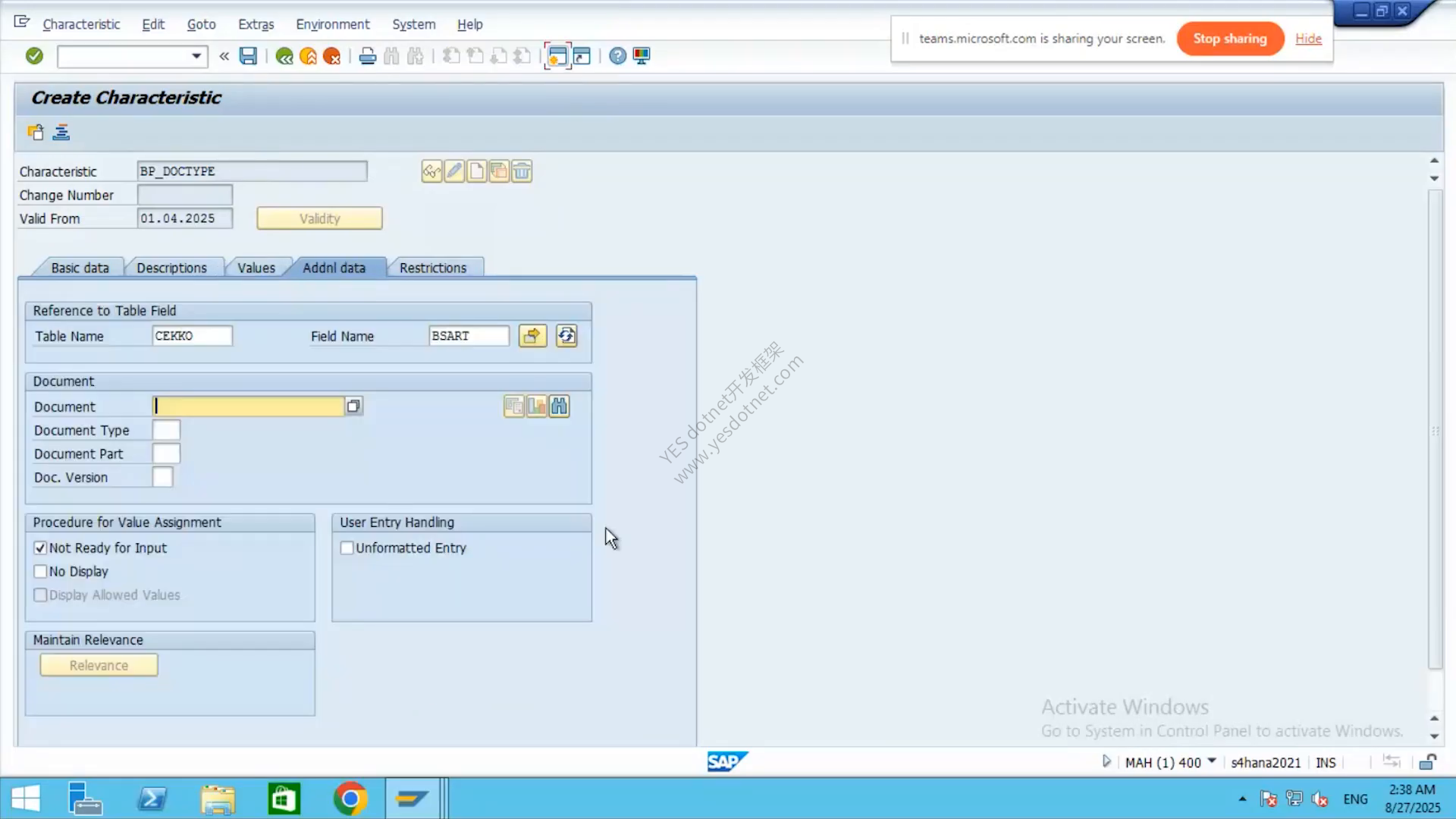This screenshot has width=1456, height=819.
Task: Enable the No Display checkbox
Action: tap(41, 571)
